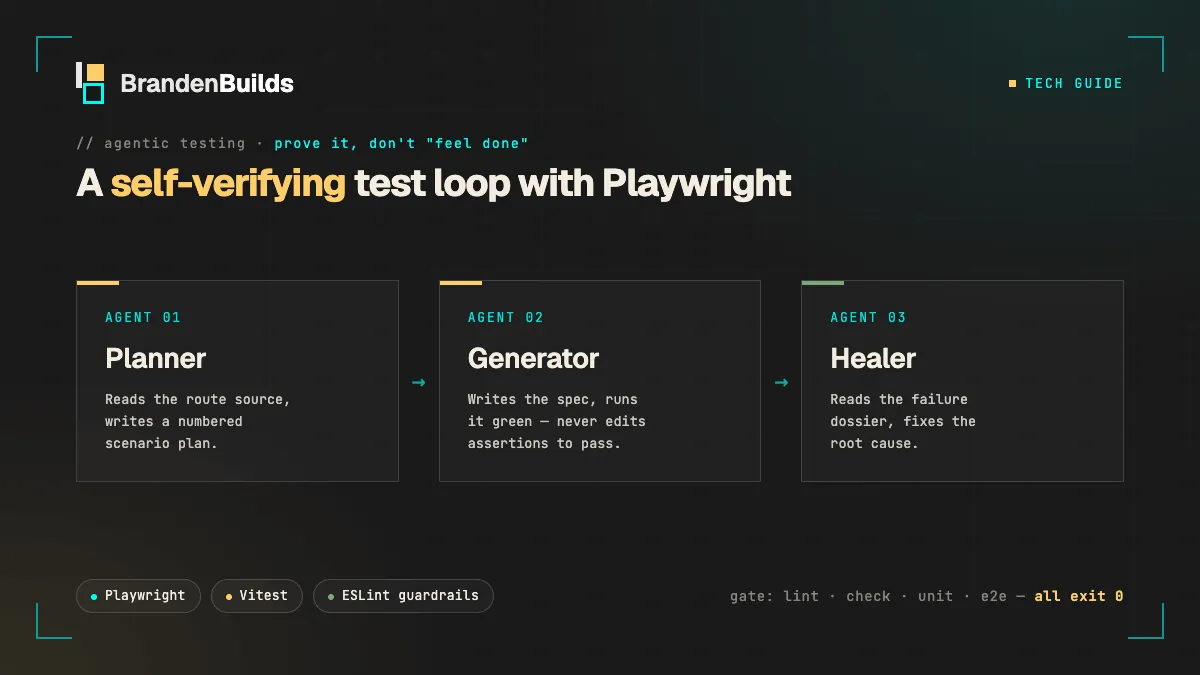Select the Playwright pill tag
The height and width of the screenshot is (675, 1200).
click(x=138, y=596)
